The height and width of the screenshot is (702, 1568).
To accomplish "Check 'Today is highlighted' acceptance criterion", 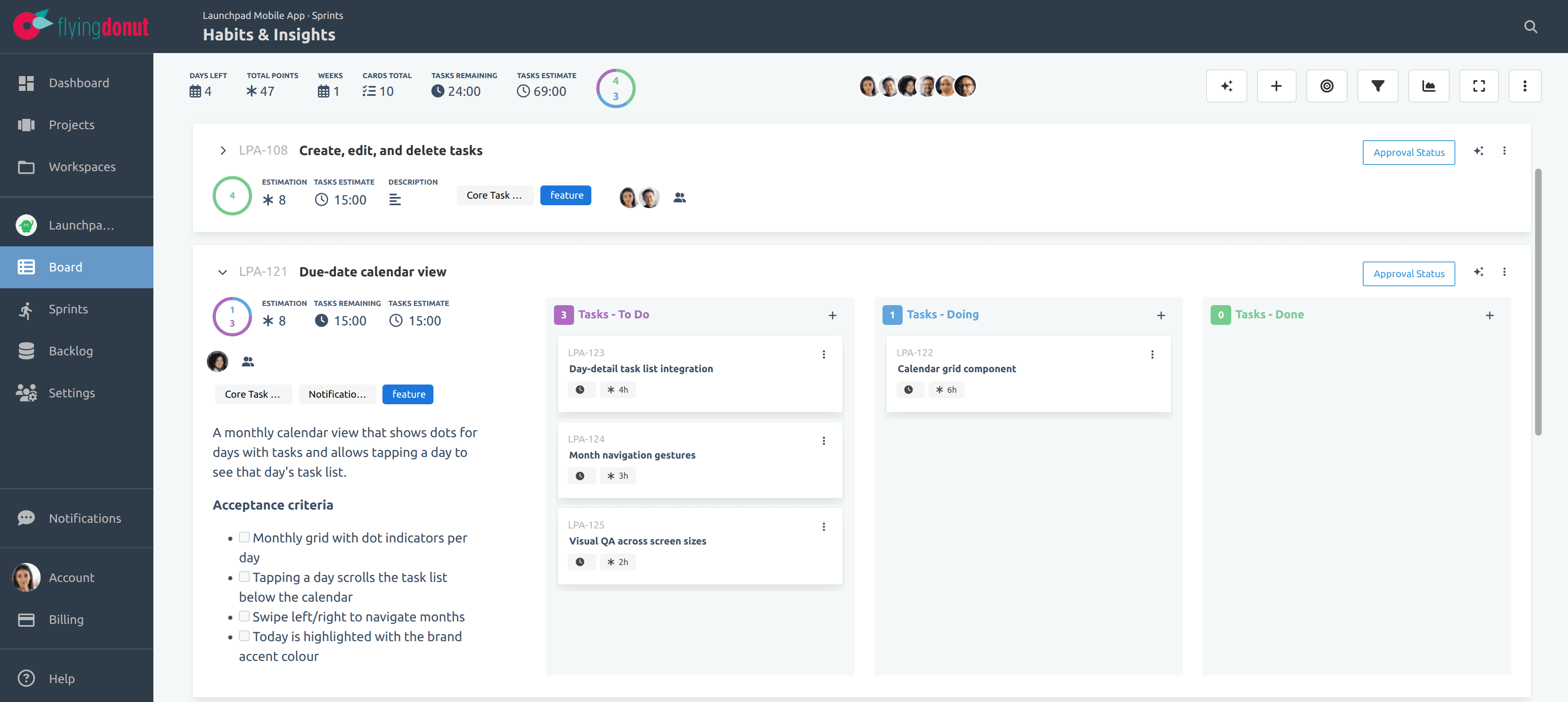I will (245, 635).
